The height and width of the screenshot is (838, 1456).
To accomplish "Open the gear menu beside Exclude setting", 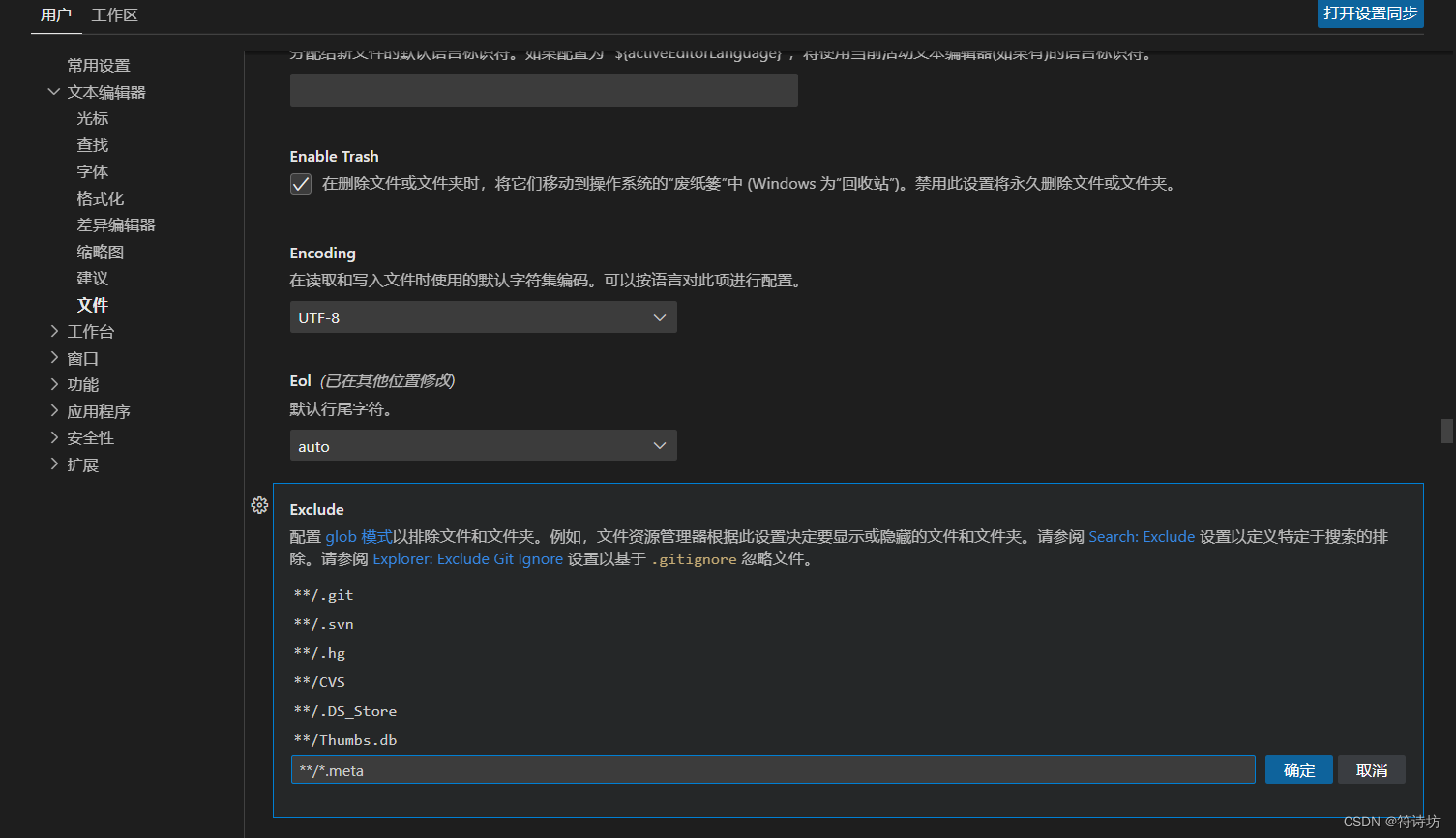I will coord(259,505).
